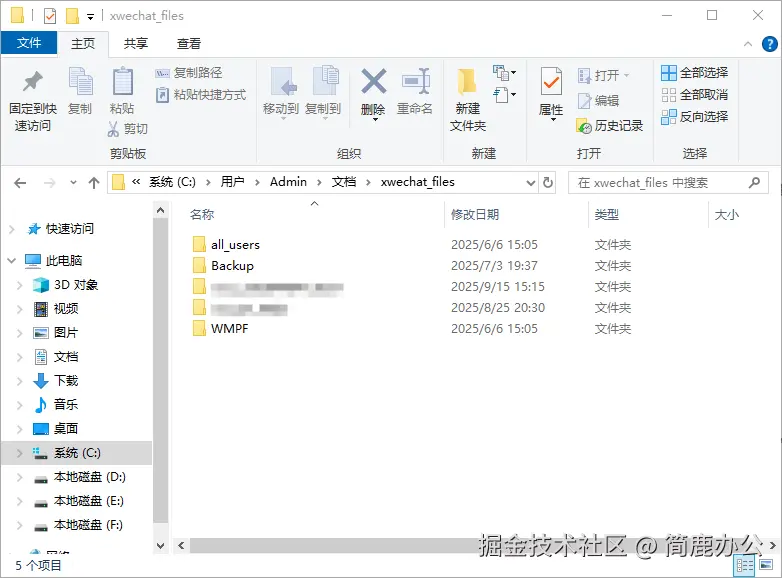The height and width of the screenshot is (578, 782).
Task: Sort by the 名称 column header
Action: coord(202,214)
